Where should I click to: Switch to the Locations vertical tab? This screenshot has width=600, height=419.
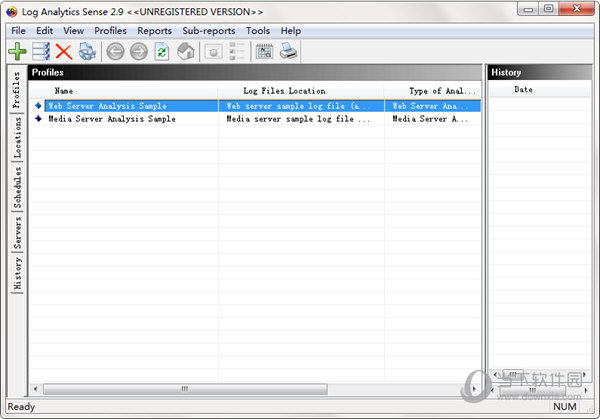(x=17, y=137)
